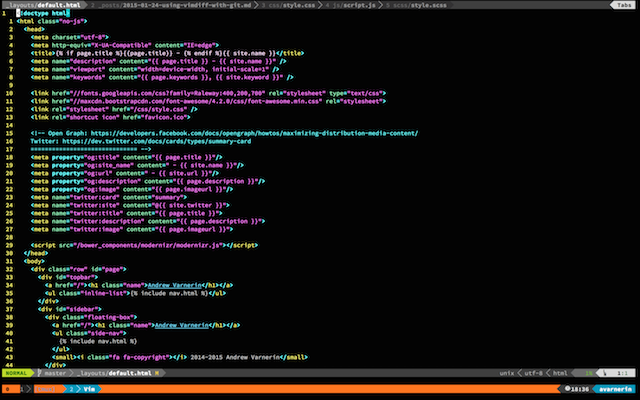
Task: Click the /css/style.css stylesheet link line
Action: 114,109
